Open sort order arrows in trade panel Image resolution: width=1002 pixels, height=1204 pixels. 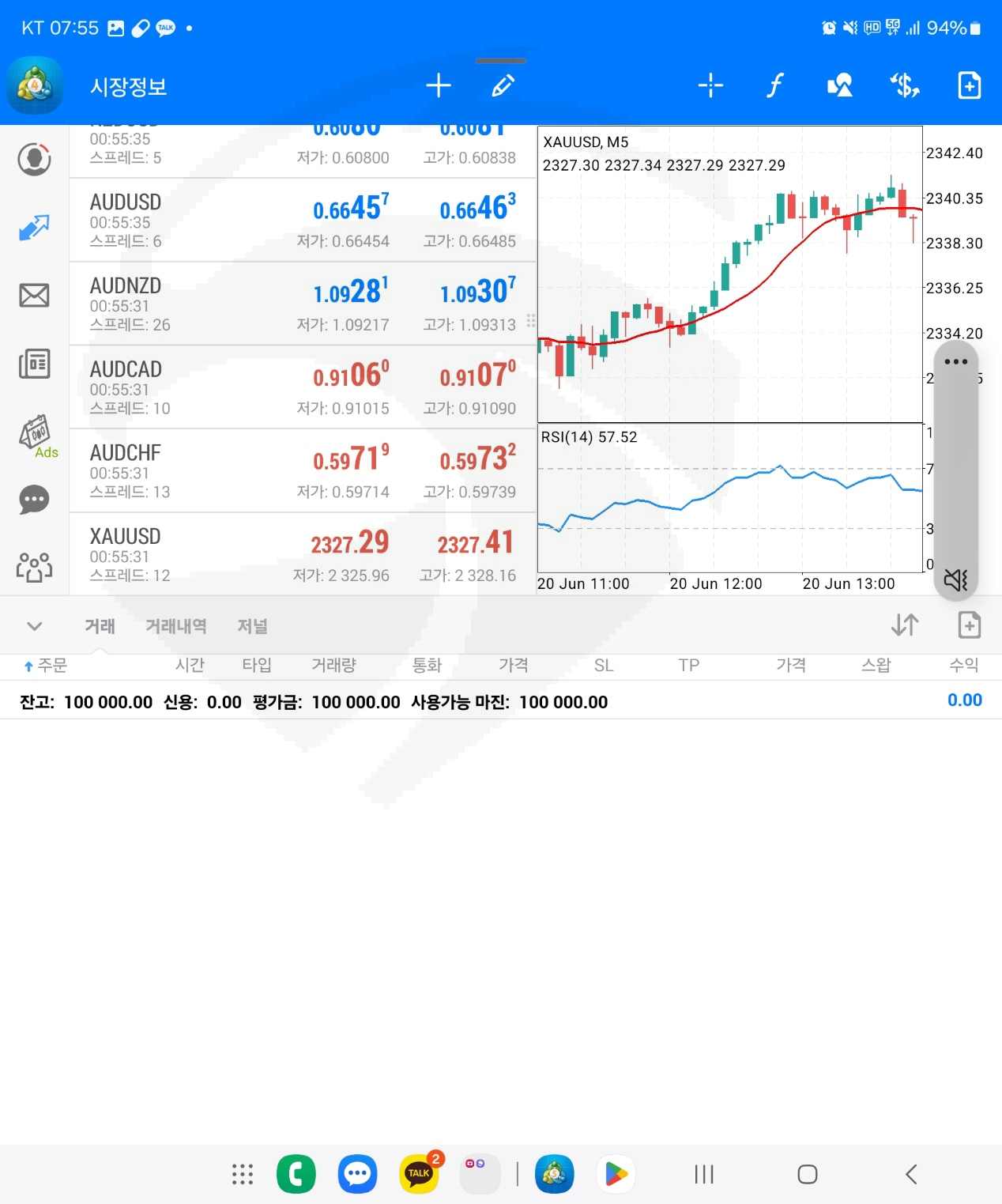pyautogui.click(x=904, y=625)
